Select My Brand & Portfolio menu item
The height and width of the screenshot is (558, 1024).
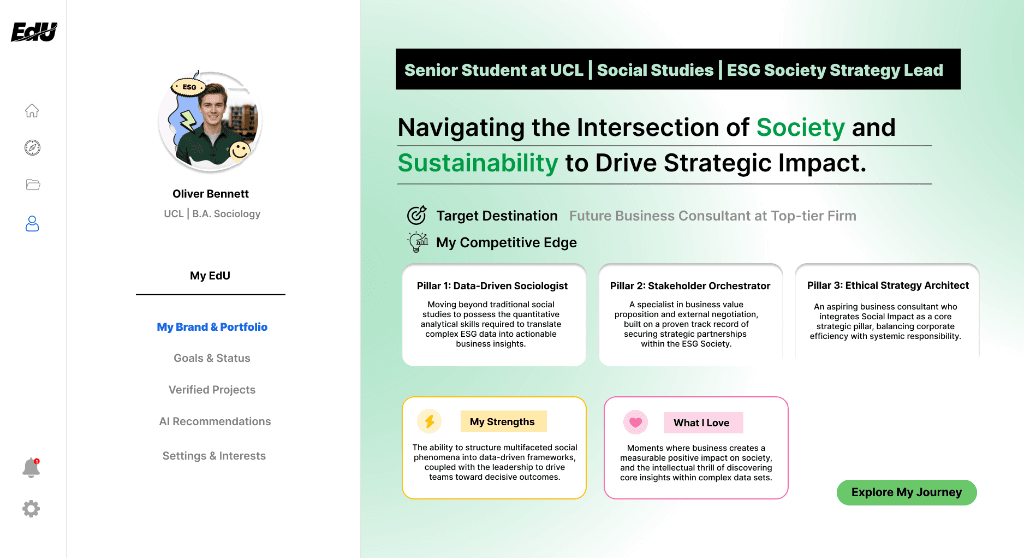tap(212, 327)
